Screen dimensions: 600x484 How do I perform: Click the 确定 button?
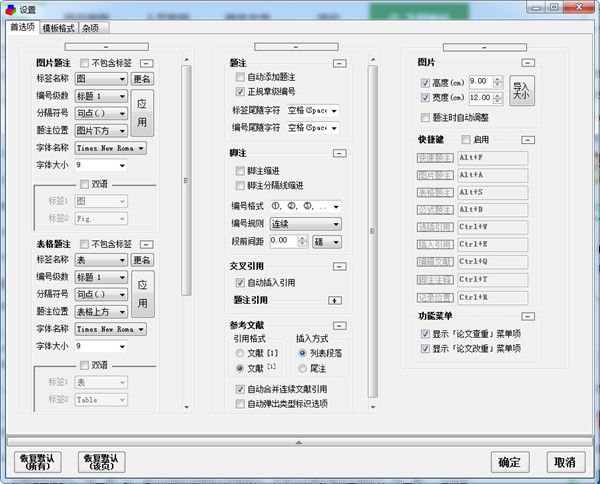pos(509,462)
